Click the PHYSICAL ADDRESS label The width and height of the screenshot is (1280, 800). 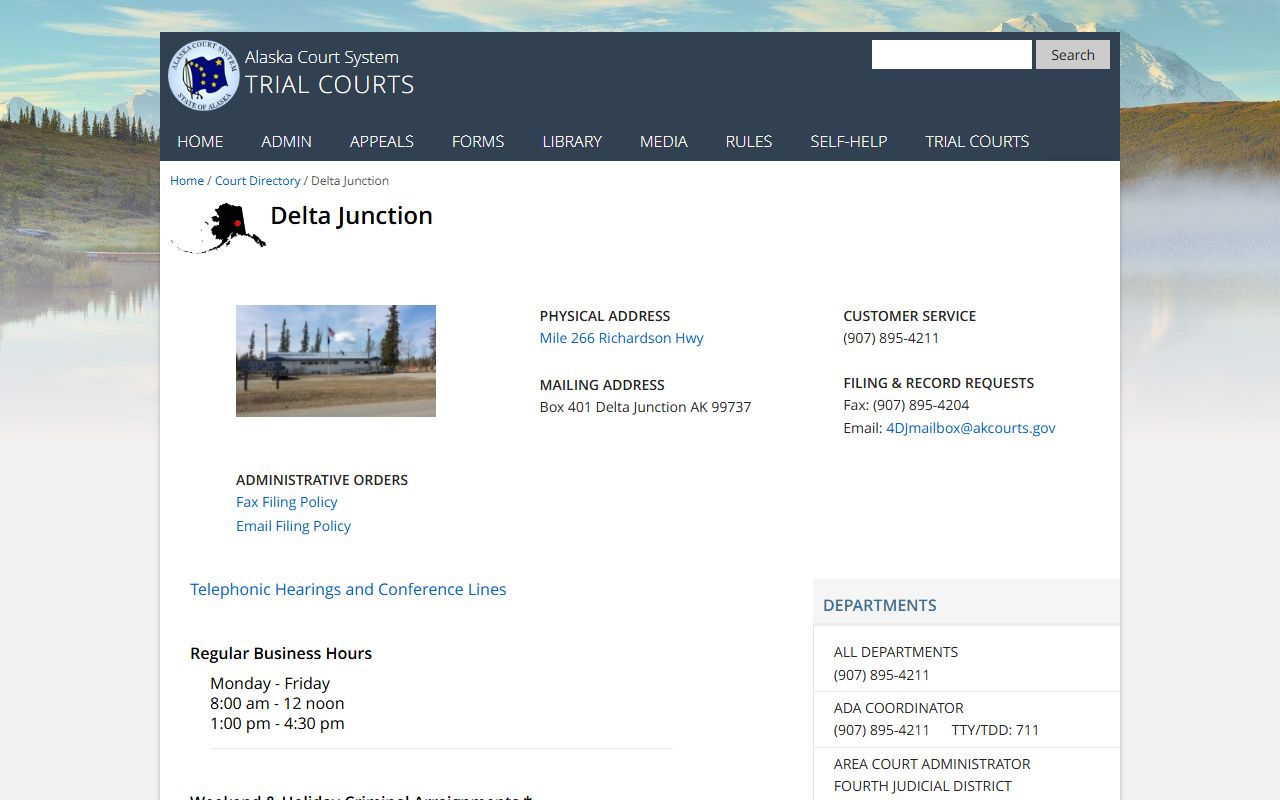605,316
